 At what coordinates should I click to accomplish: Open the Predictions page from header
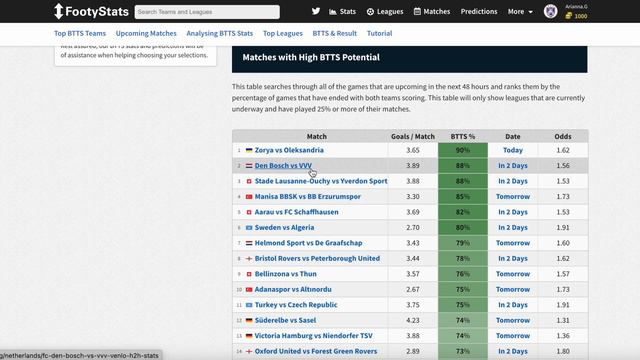coord(479,11)
